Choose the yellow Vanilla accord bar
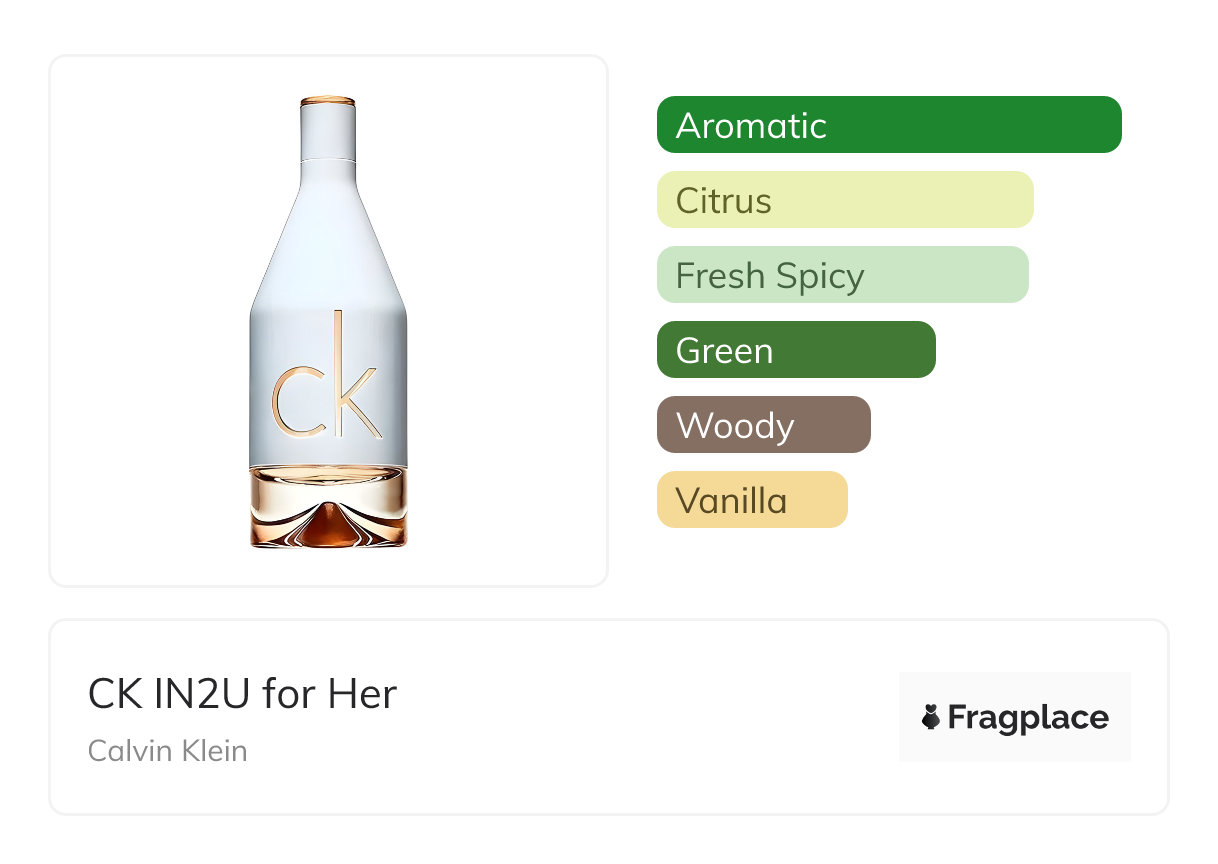Image resolution: width=1218 pixels, height=864 pixels. [x=752, y=500]
